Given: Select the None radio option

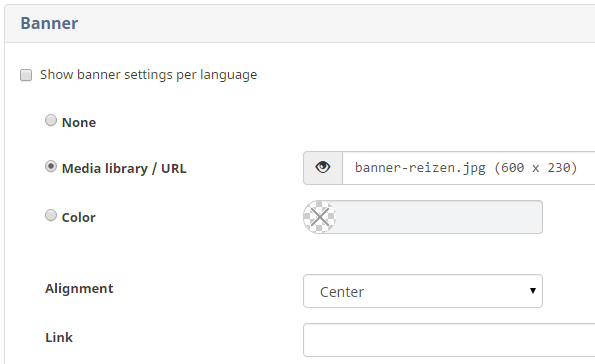Looking at the screenshot, I should tap(51, 121).
